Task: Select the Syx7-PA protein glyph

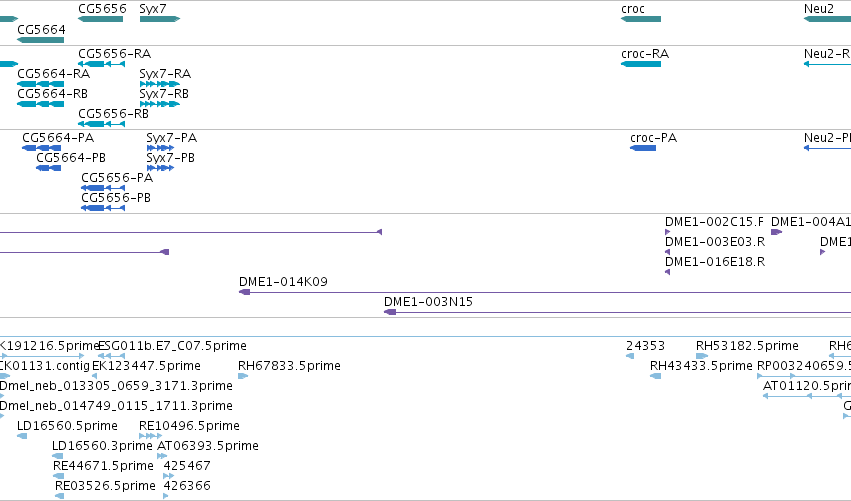Action: click(160, 148)
